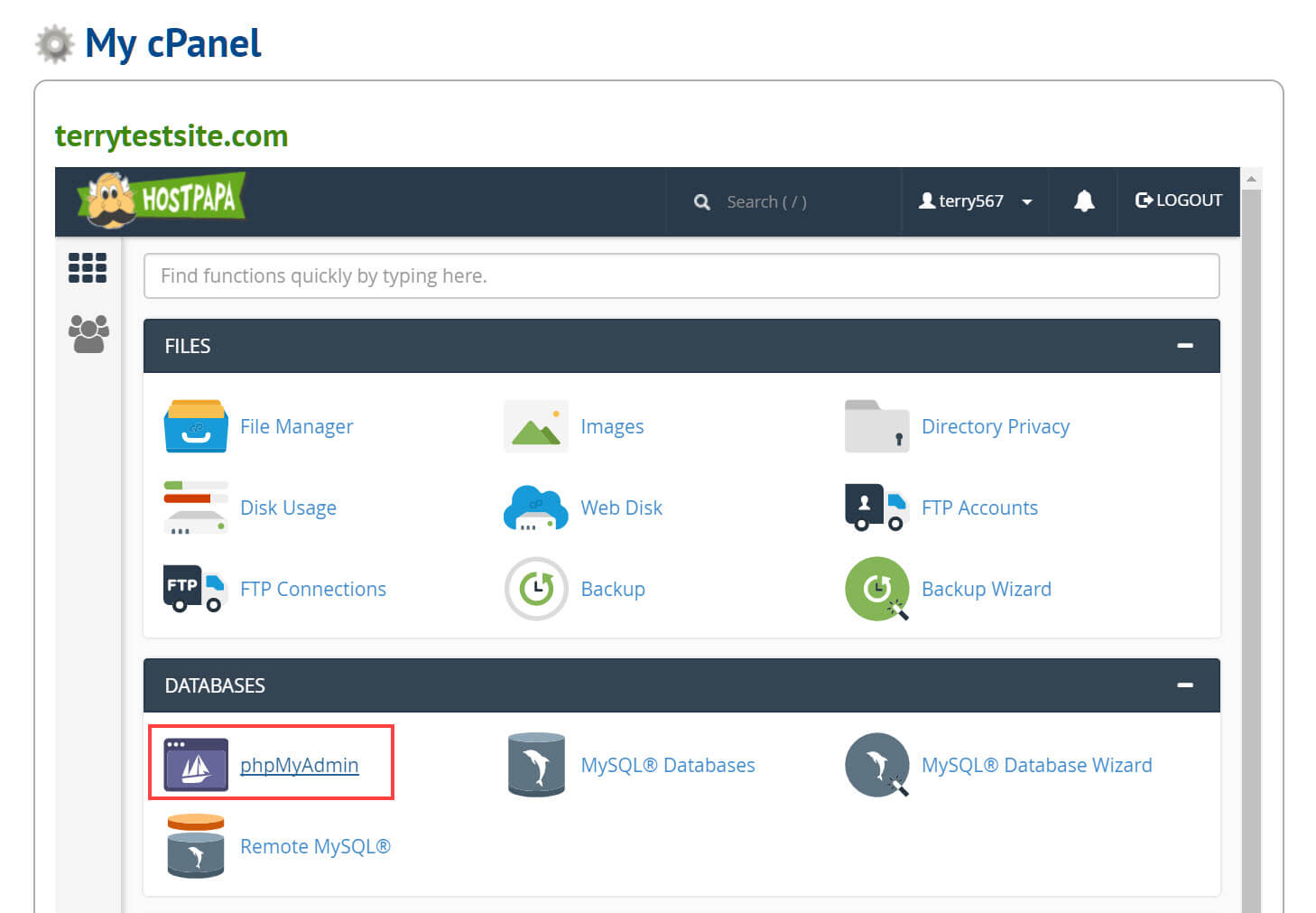The height and width of the screenshot is (913, 1316).
Task: Open the Backup link
Action: click(613, 589)
